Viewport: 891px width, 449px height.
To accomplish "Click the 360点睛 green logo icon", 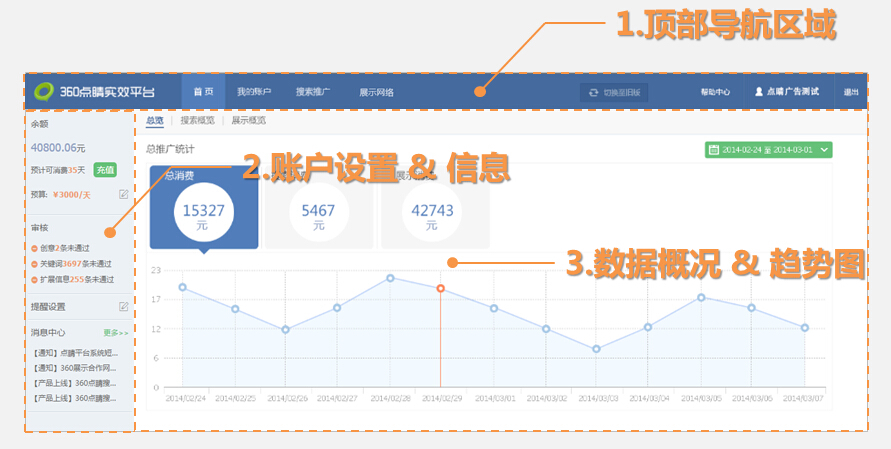I will coord(44,92).
